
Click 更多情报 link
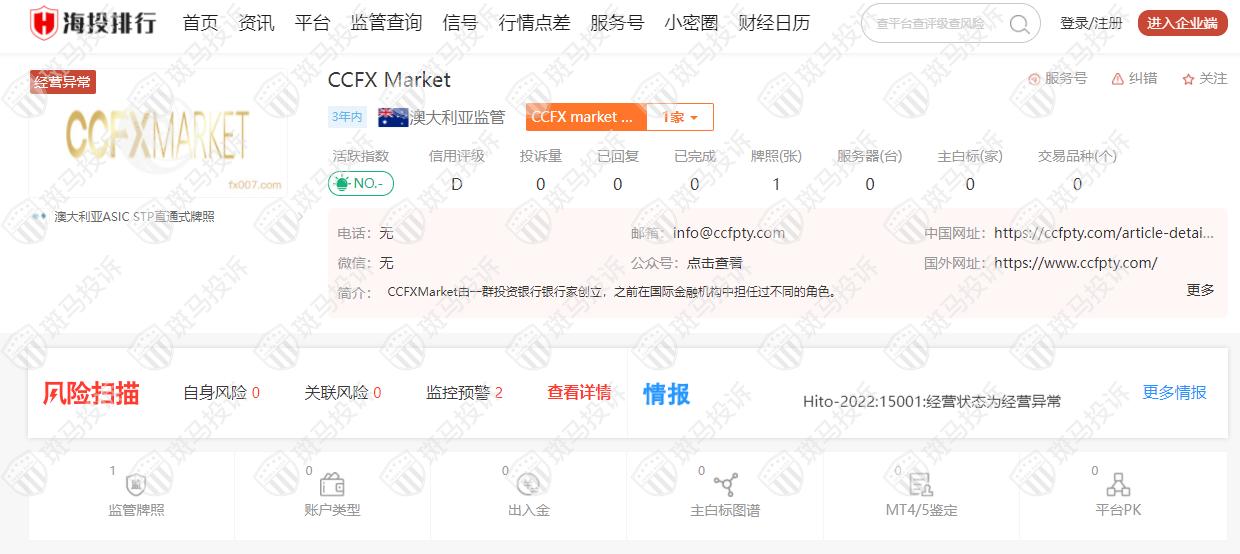click(x=1175, y=393)
